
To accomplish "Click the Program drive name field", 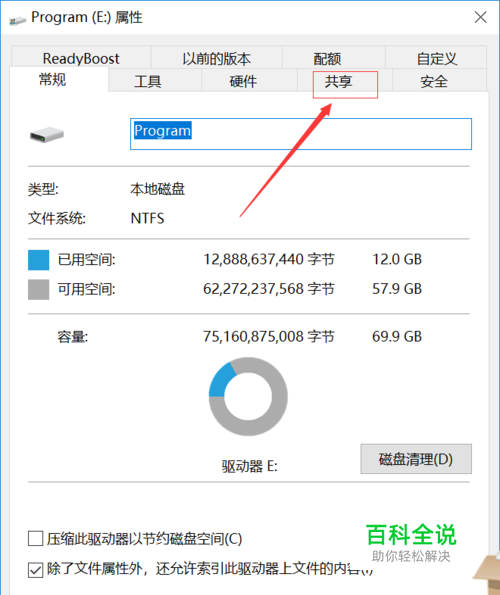I will pos(301,134).
